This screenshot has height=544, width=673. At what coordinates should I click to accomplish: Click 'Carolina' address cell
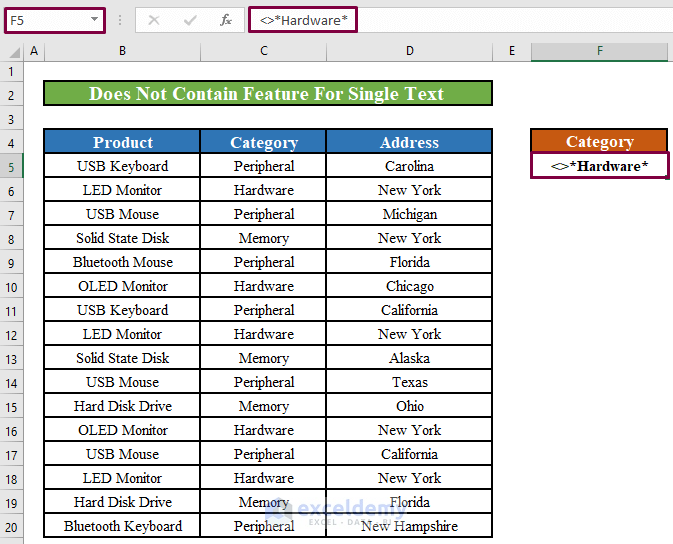click(x=409, y=166)
